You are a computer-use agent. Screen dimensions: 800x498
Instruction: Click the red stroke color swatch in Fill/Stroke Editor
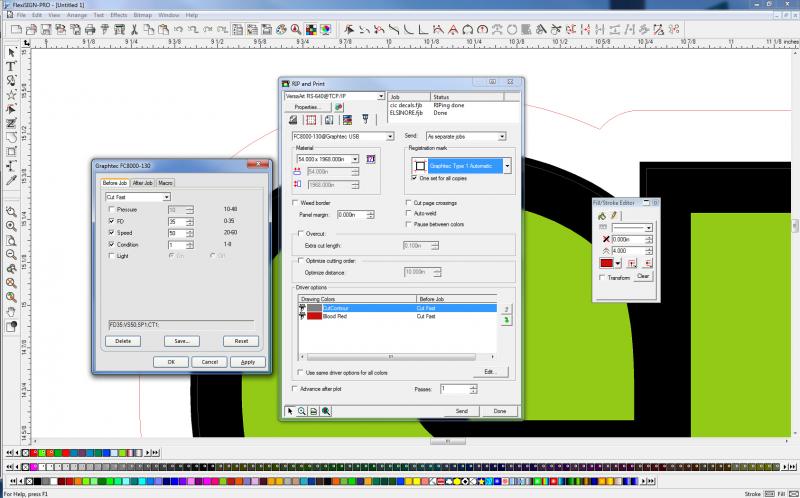pos(607,263)
